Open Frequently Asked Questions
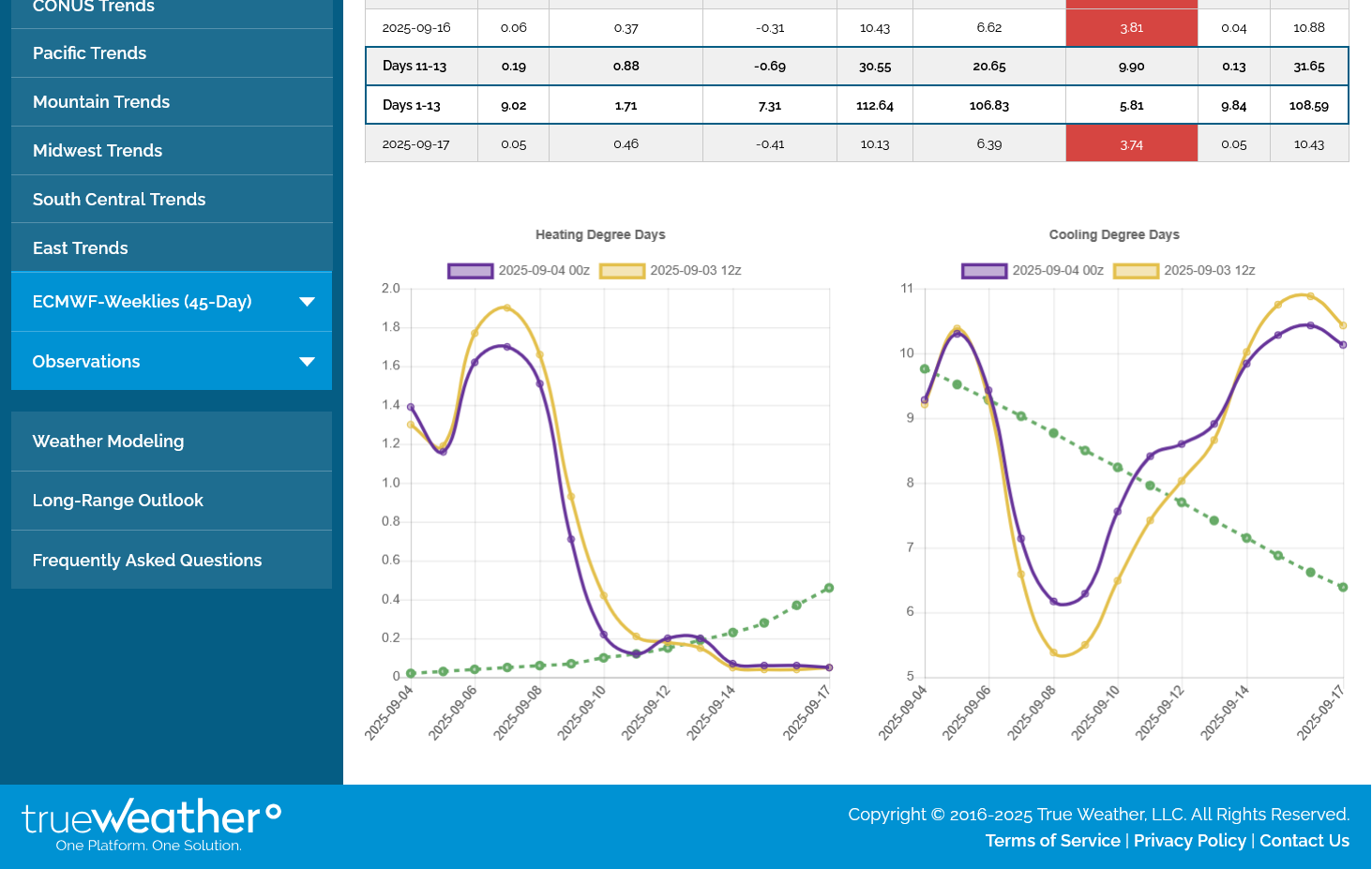 click(147, 561)
